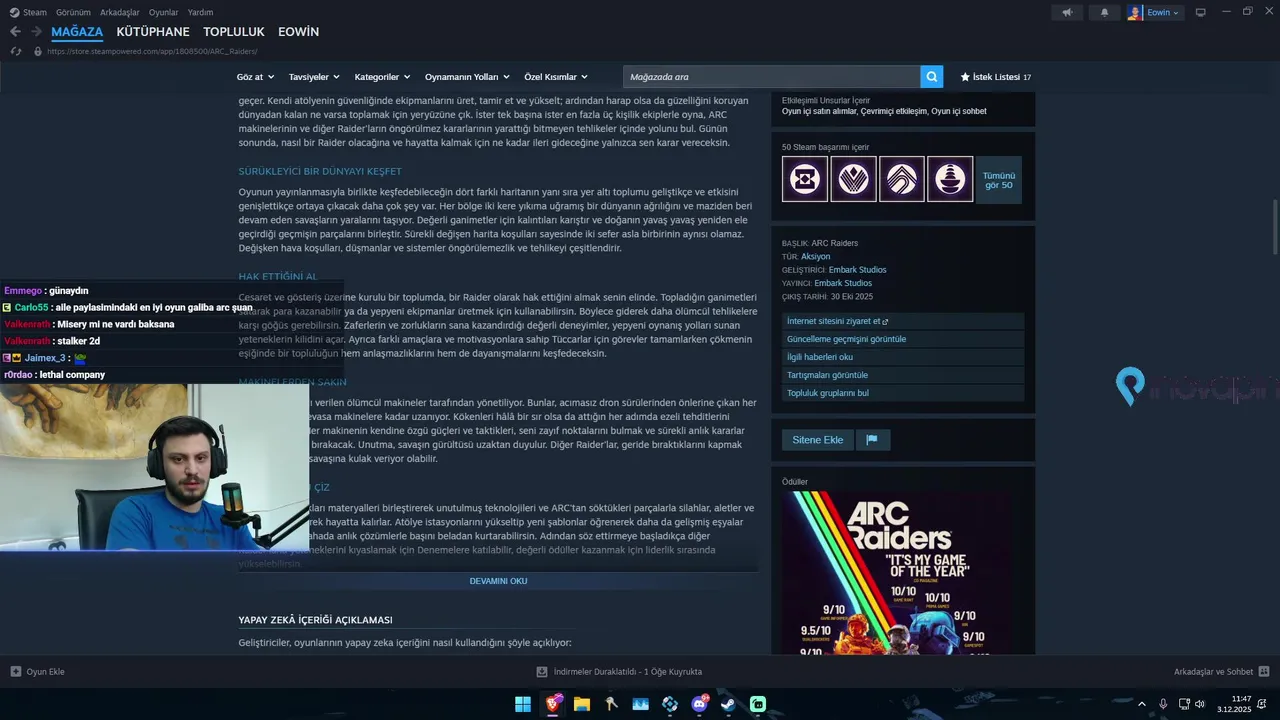This screenshot has height=720, width=1280.
Task: Open File Explorer from the taskbar
Action: coord(582,704)
